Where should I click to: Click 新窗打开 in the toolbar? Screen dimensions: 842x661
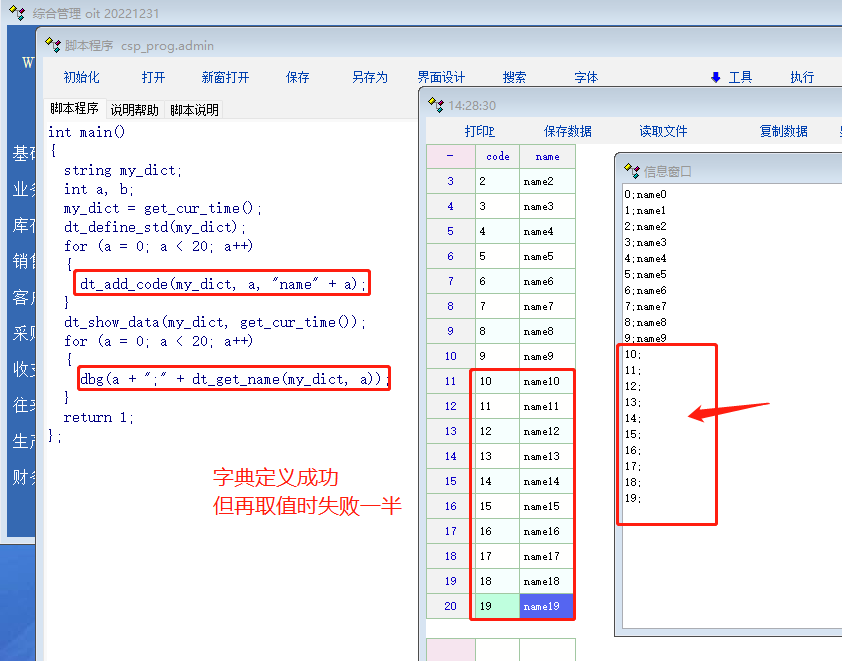click(225, 77)
